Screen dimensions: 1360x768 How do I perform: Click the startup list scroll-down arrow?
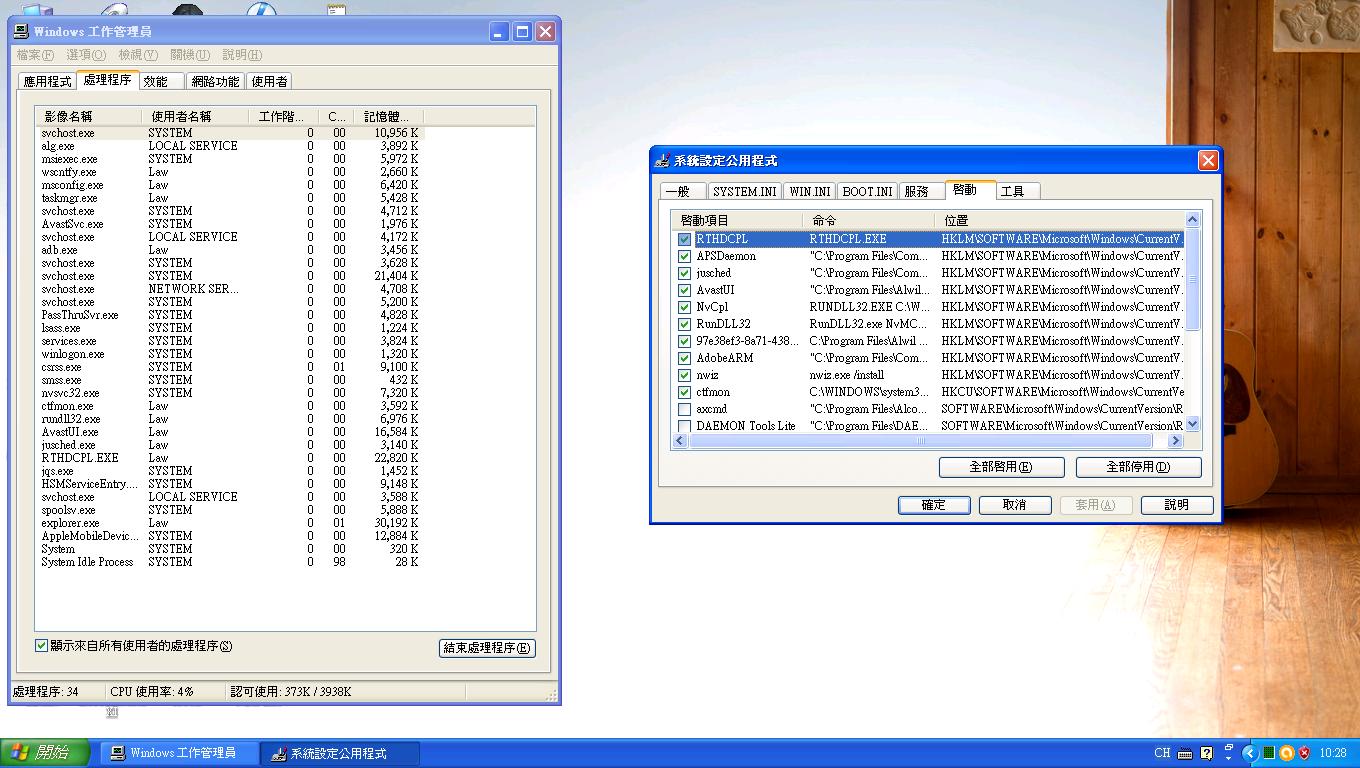click(1192, 425)
